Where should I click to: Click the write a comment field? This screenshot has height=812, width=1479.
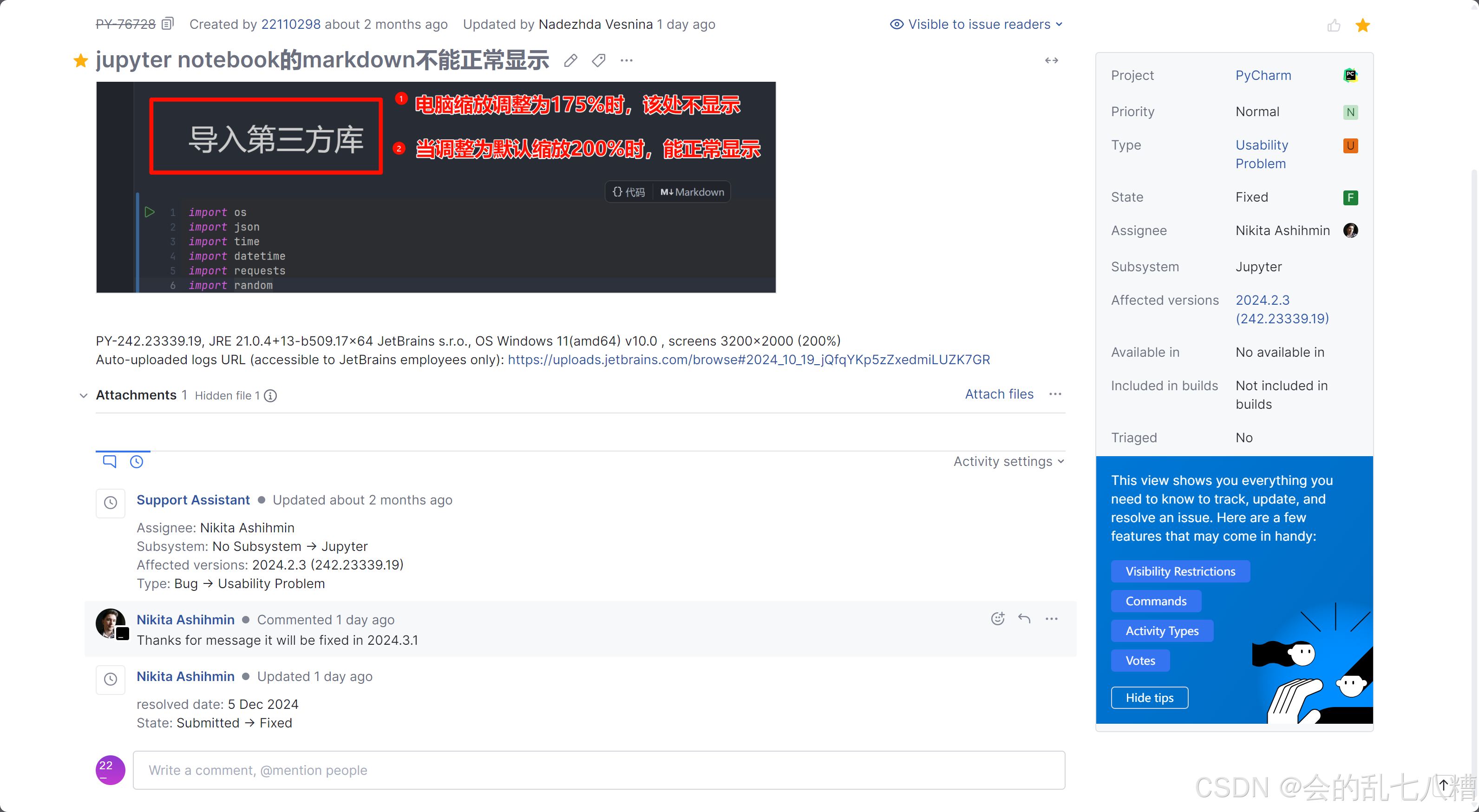click(x=598, y=770)
